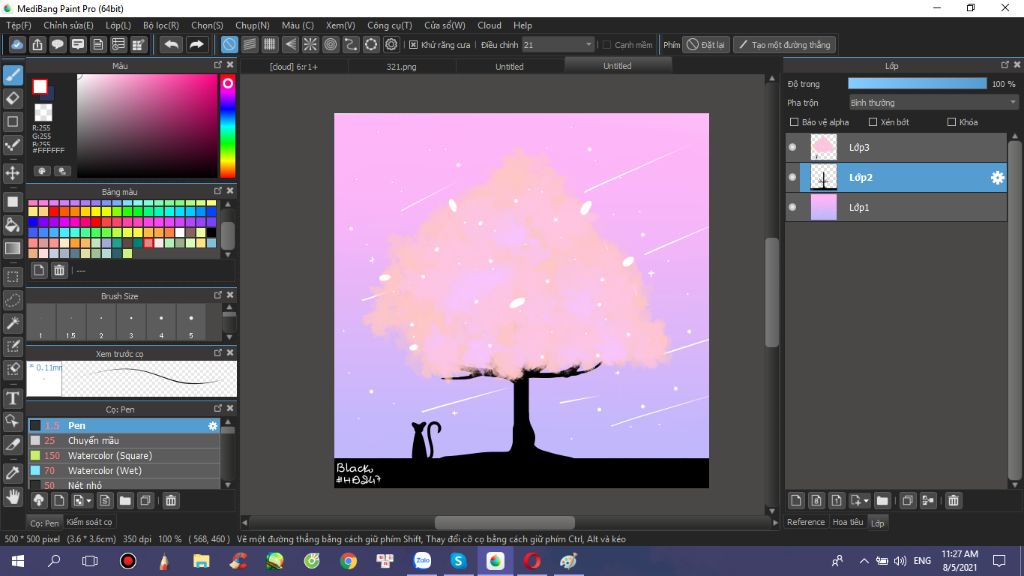Open the Điều chỉnh correction value dropdown

pyautogui.click(x=587, y=45)
